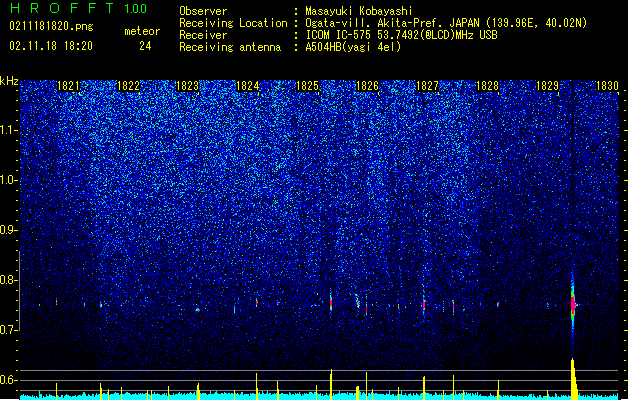Select antenna value A504HB(yagi 4el)
Image resolution: width=629 pixels, height=400 pixels.
tap(353, 47)
